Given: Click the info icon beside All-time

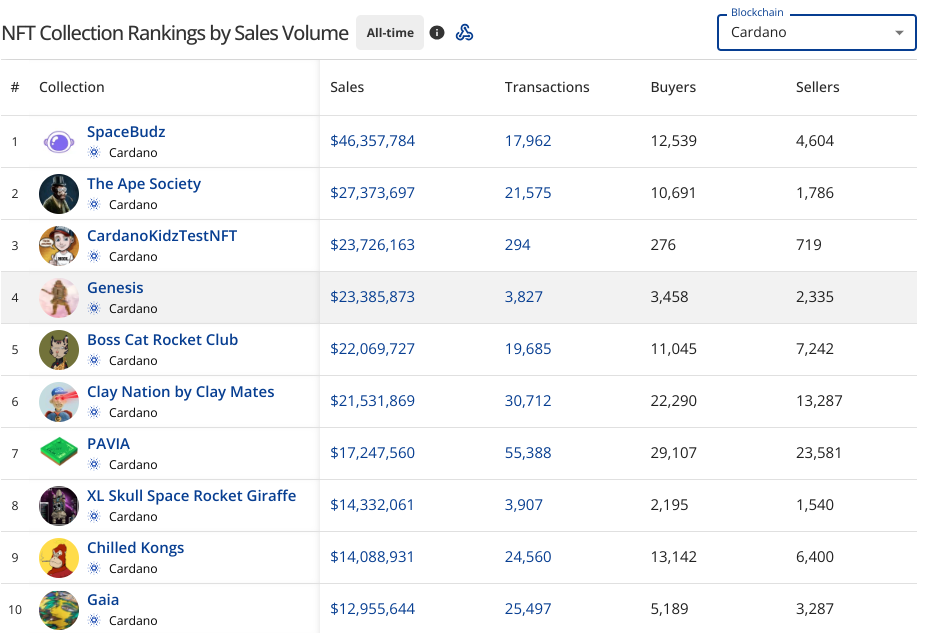Looking at the screenshot, I should tap(437, 33).
